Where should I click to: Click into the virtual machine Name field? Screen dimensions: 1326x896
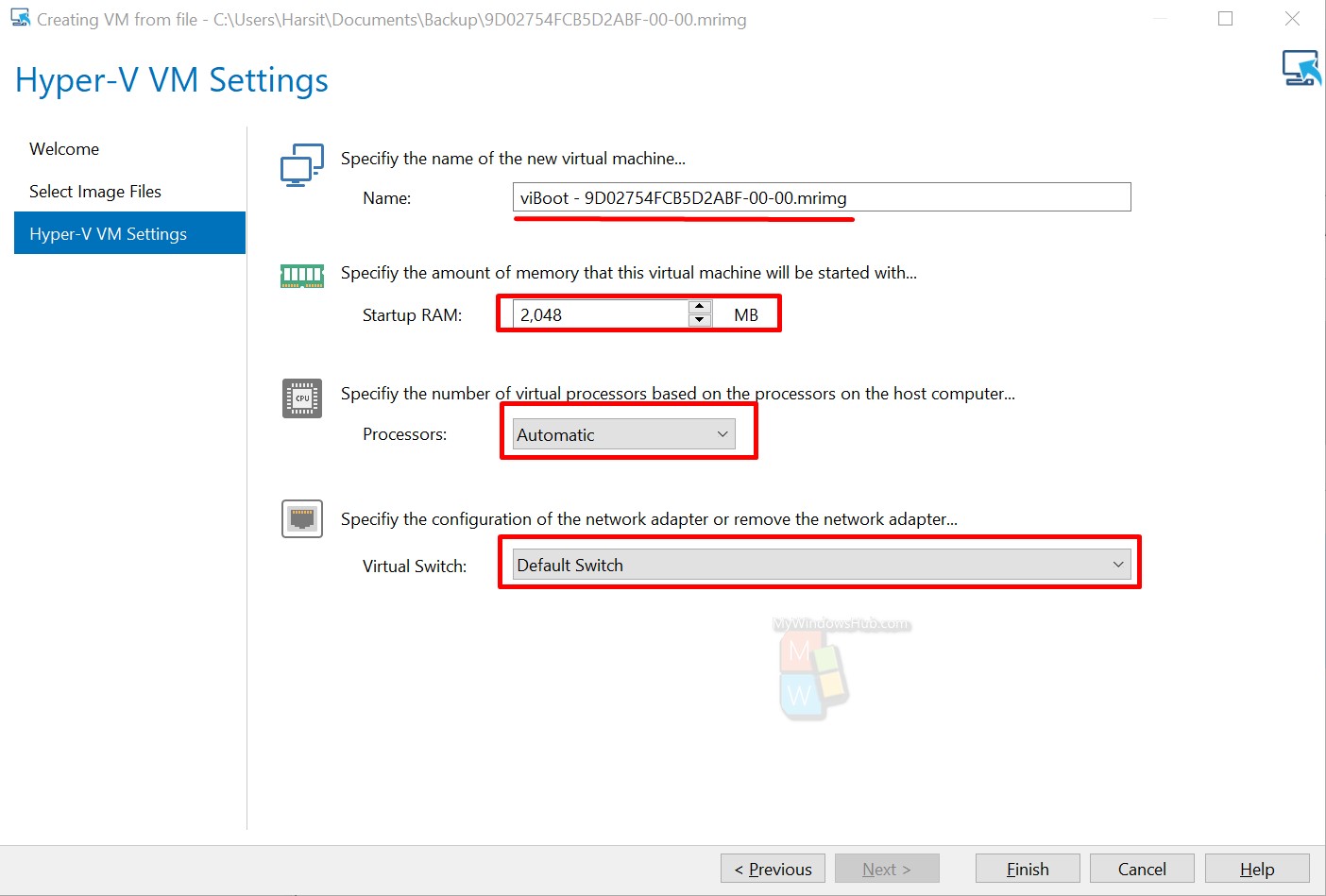click(822, 197)
